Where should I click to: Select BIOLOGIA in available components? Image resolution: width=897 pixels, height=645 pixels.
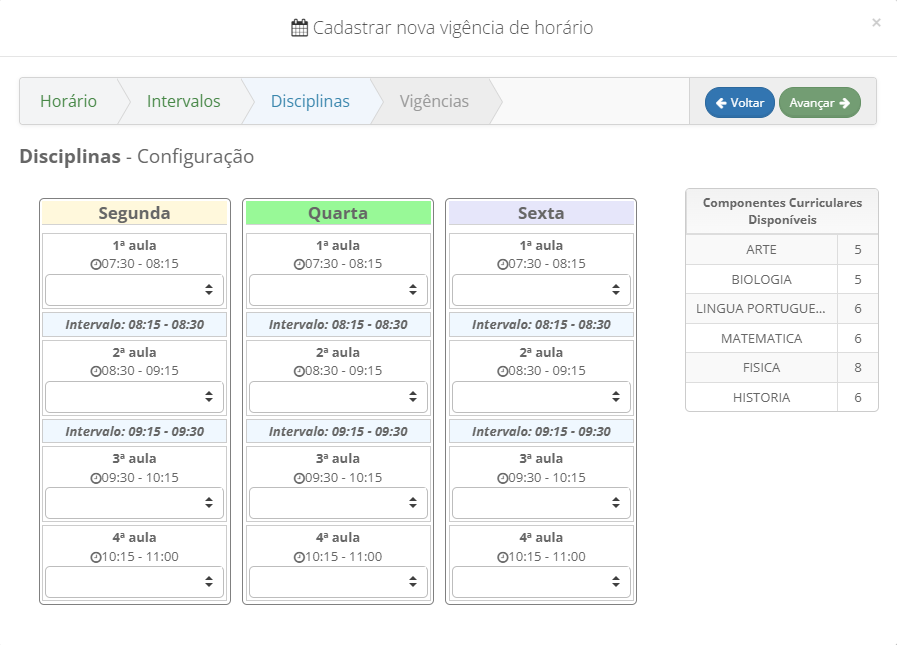click(x=761, y=279)
